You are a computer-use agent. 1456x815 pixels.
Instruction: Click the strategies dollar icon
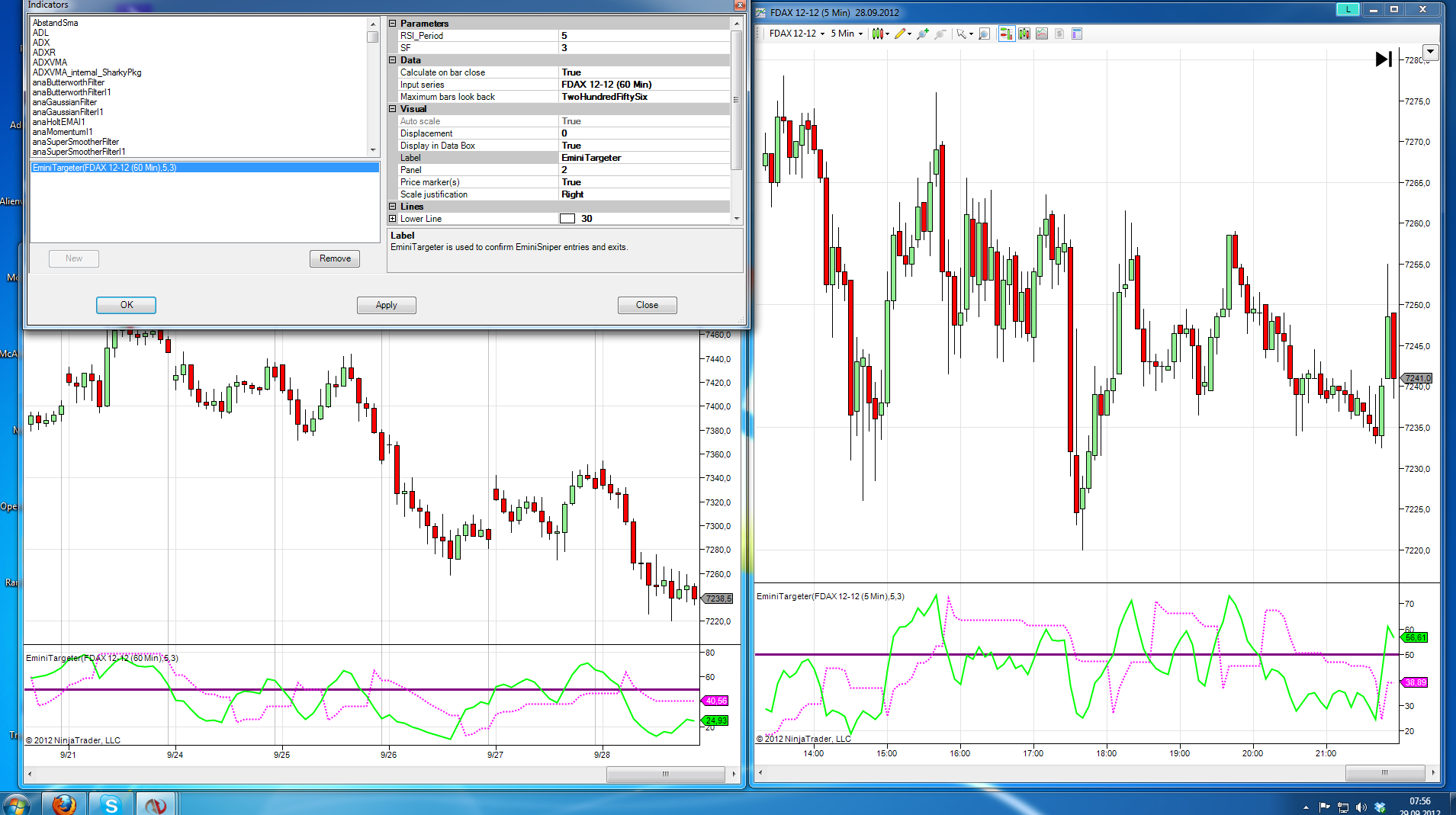point(1059,34)
